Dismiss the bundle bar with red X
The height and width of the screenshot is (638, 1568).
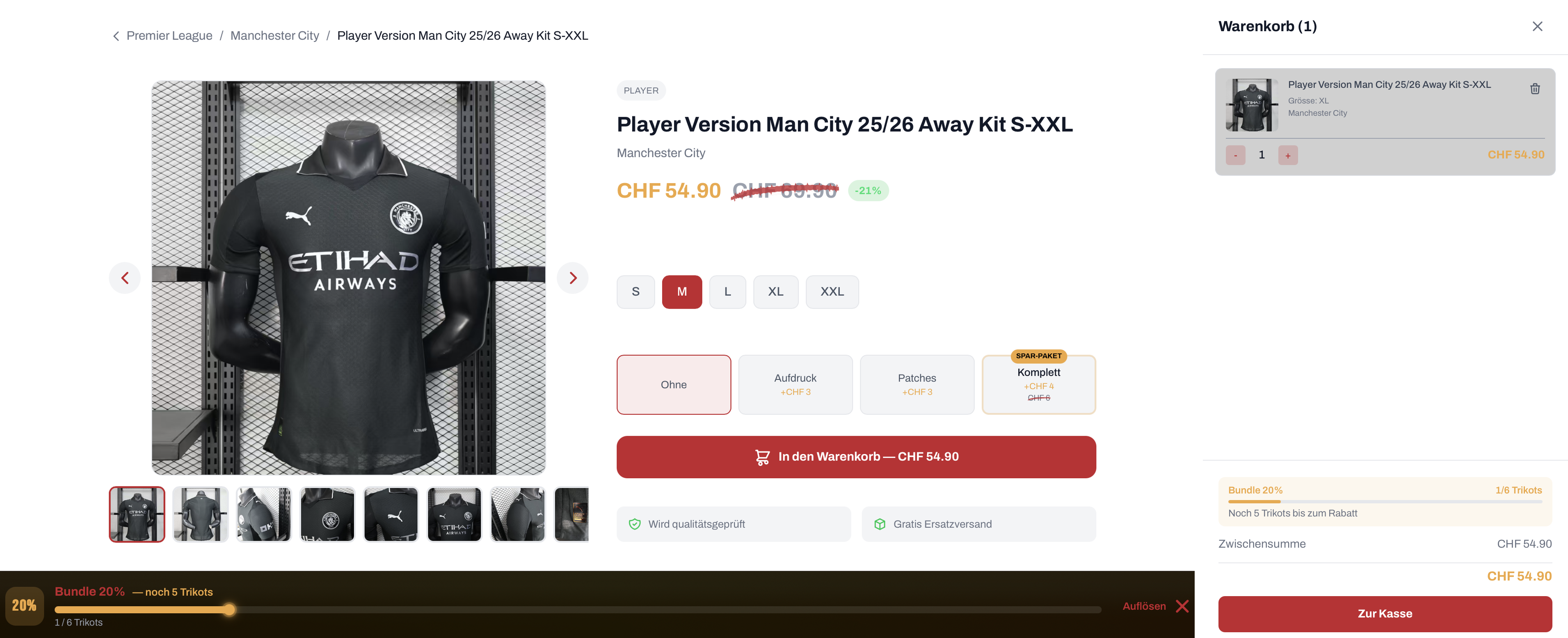1182,606
